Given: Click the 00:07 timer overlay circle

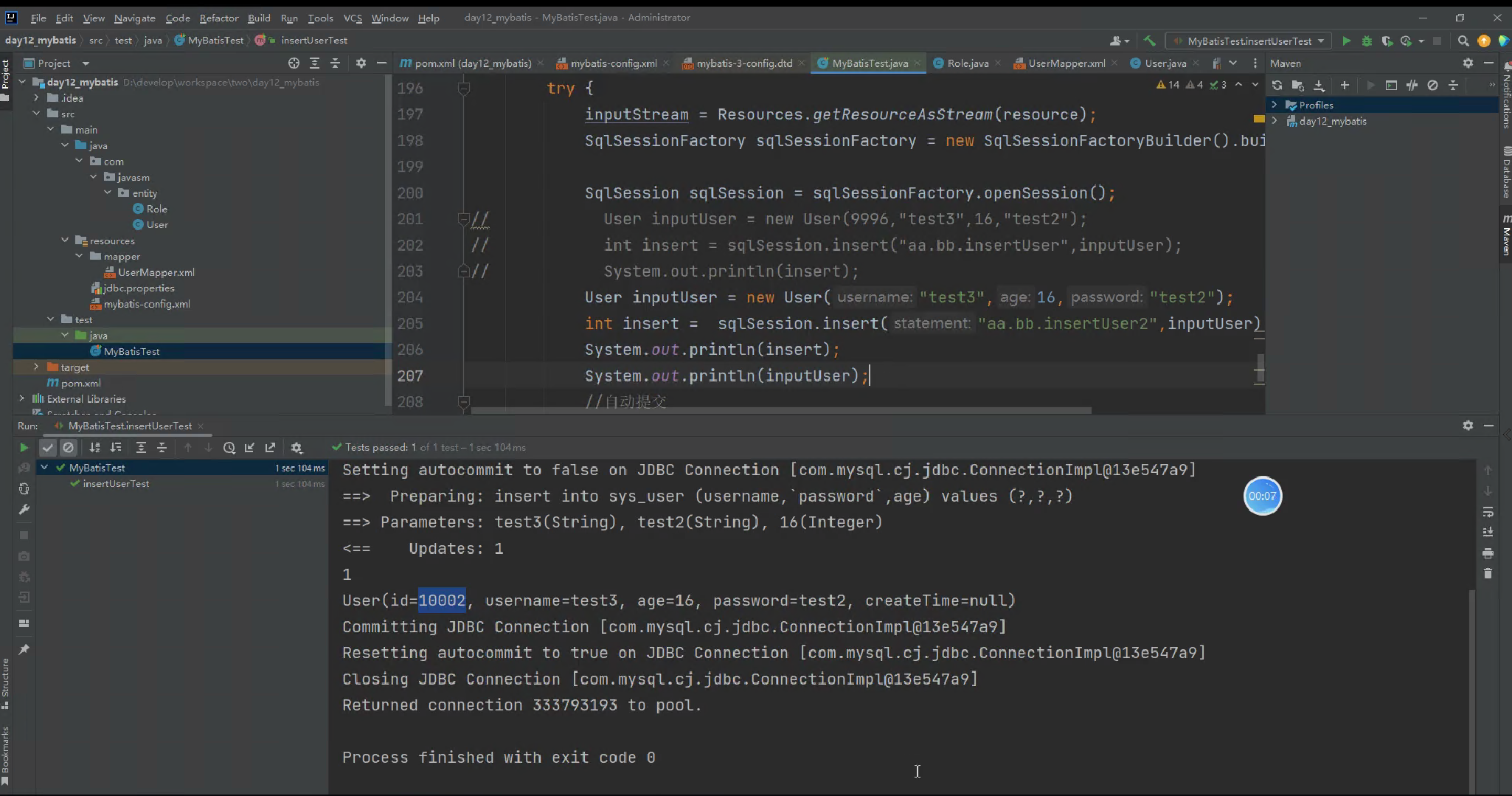Looking at the screenshot, I should pos(1262,496).
